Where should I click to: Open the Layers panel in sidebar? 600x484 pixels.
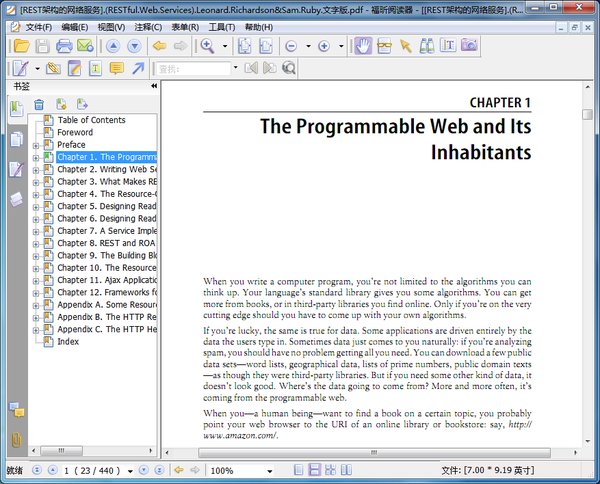pos(16,199)
